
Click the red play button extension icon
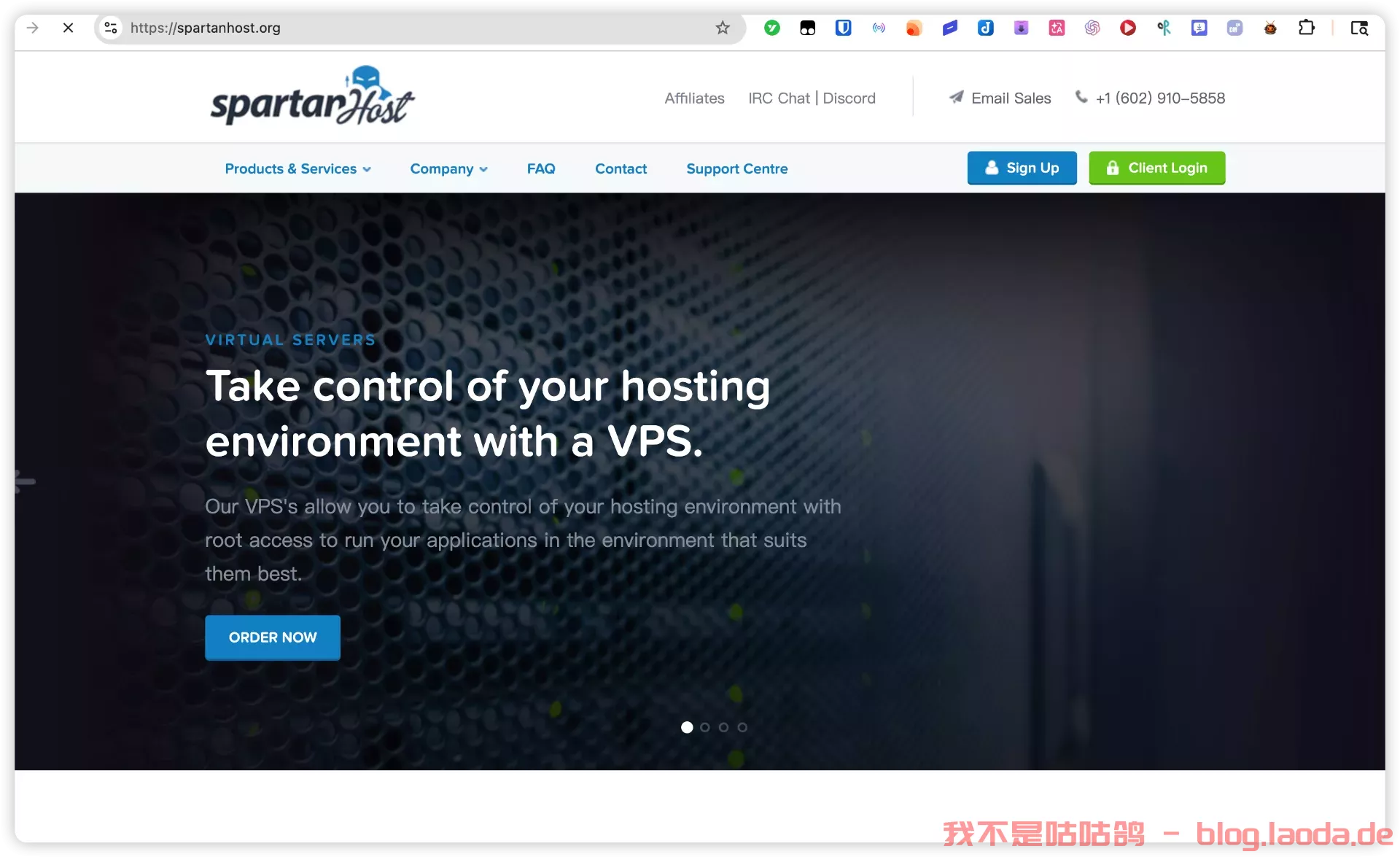(1127, 28)
